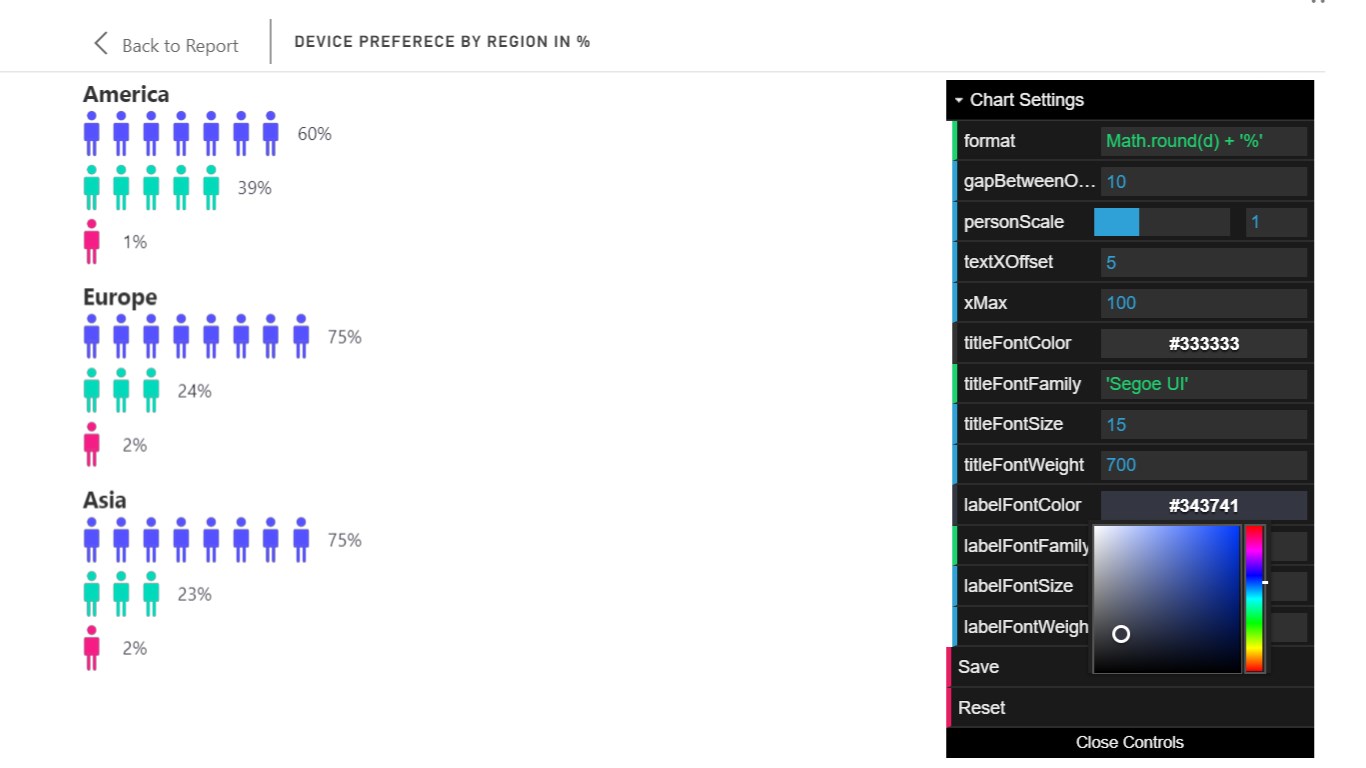This screenshot has width=1366, height=768.
Task: Open the titleFontColor #333333 color picker
Action: point(1203,344)
